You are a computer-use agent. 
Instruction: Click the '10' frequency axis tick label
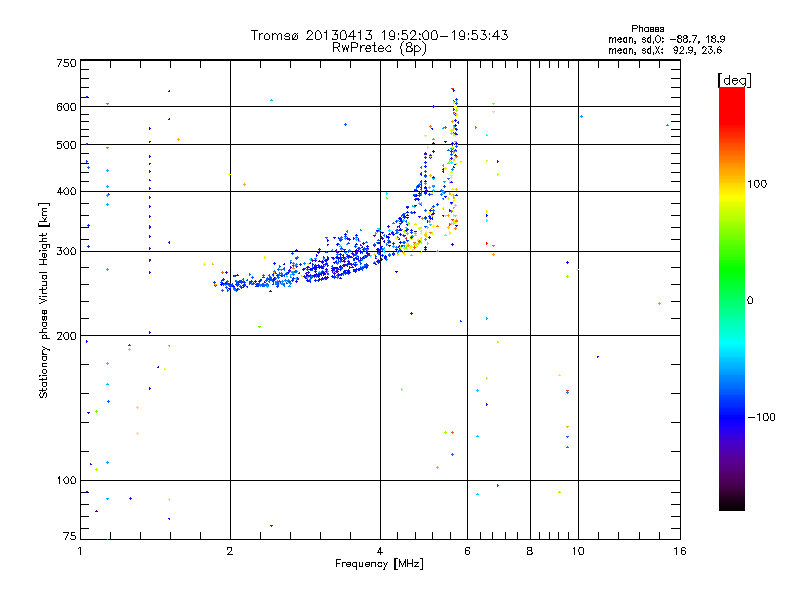(x=578, y=551)
